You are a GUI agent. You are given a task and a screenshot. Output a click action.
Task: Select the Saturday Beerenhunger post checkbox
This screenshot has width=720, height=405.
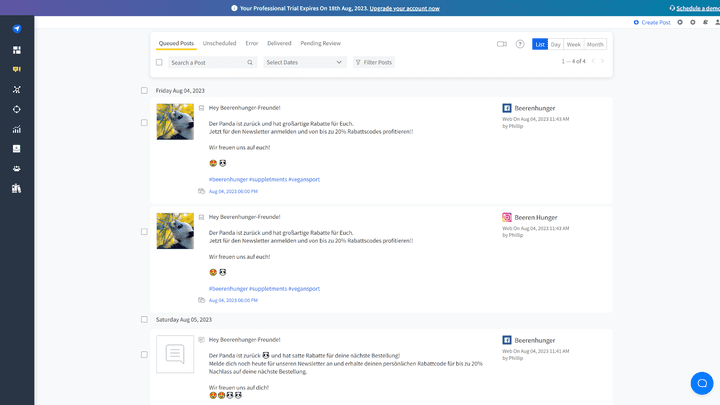(144, 354)
